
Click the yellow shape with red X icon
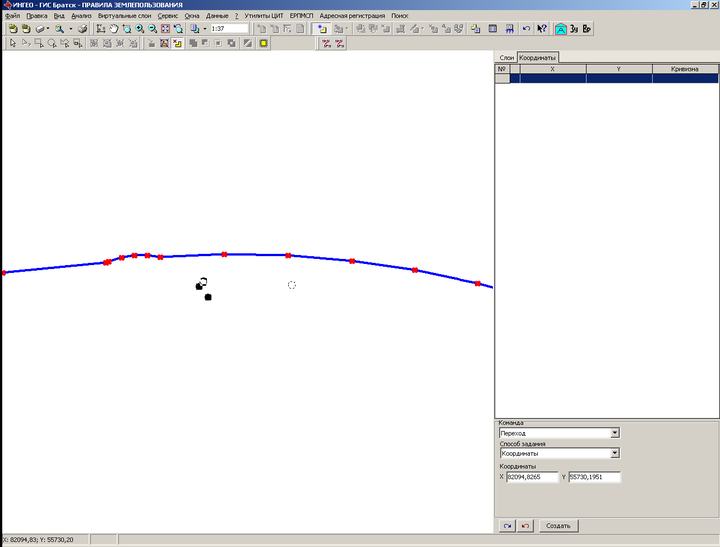pos(177,43)
